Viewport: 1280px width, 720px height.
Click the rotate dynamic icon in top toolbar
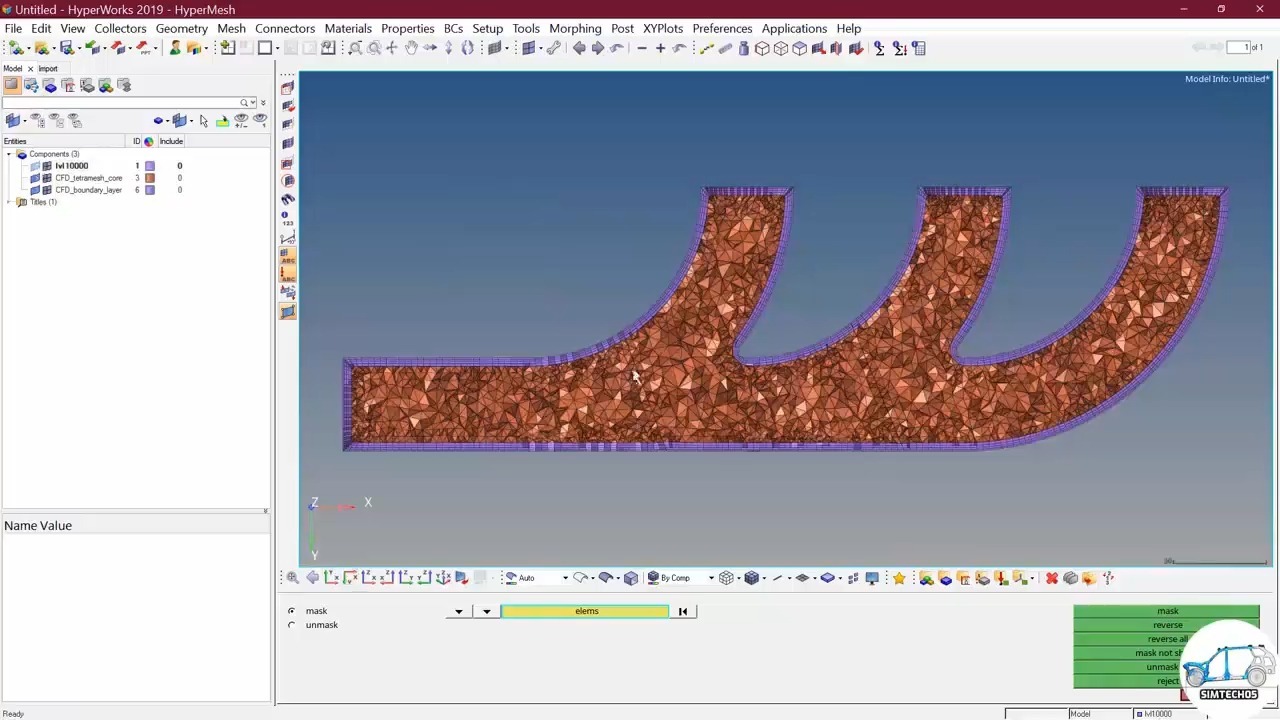tap(467, 48)
